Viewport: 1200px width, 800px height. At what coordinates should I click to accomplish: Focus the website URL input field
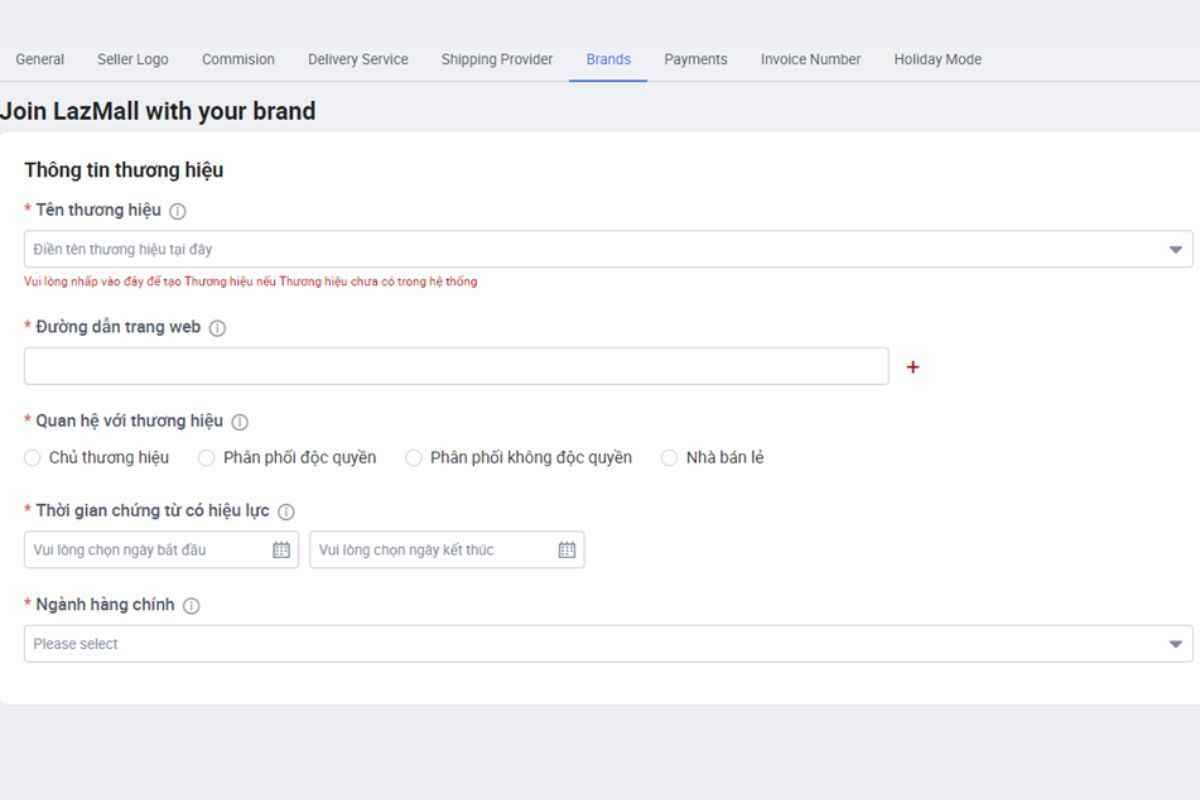click(x=456, y=366)
